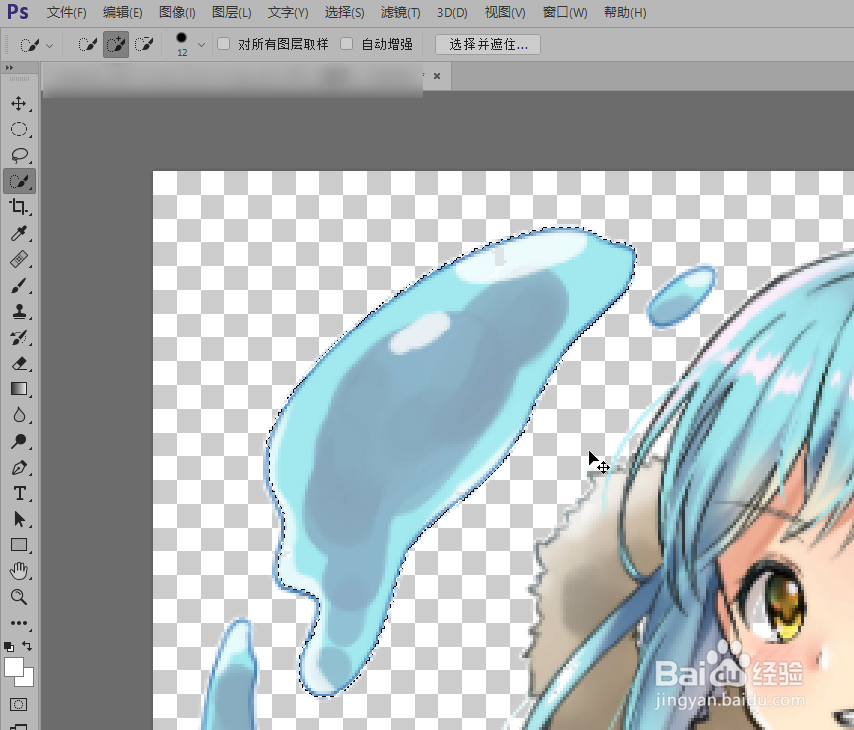Screen dimensions: 854x730
Task: Click the brush size preview showing 12
Action: (182, 44)
